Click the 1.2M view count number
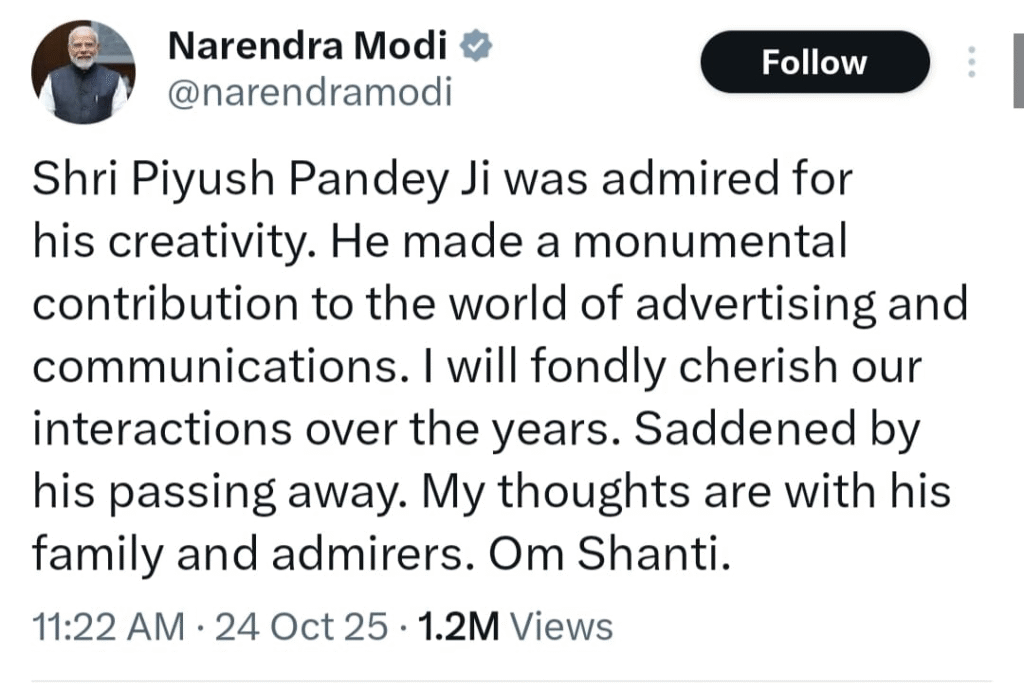This screenshot has height=690, width=1024. point(458,627)
